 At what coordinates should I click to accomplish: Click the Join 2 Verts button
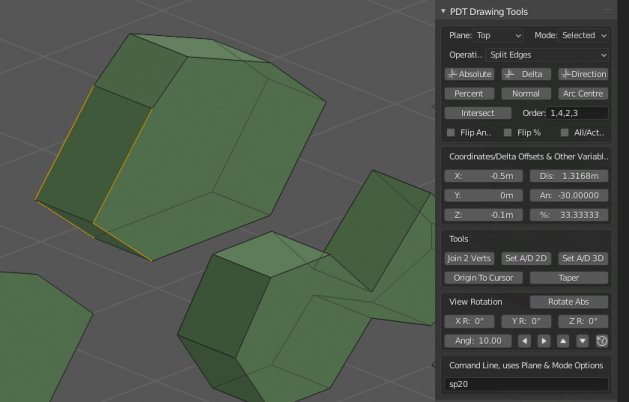pos(469,258)
